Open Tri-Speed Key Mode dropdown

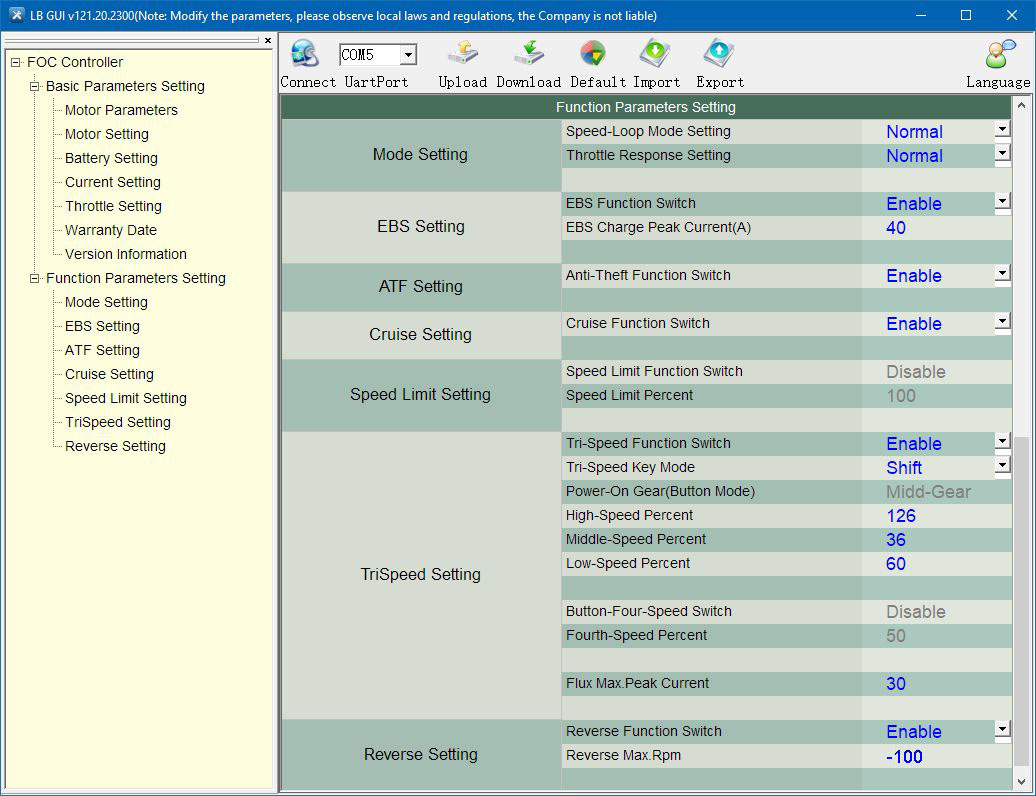point(1002,466)
